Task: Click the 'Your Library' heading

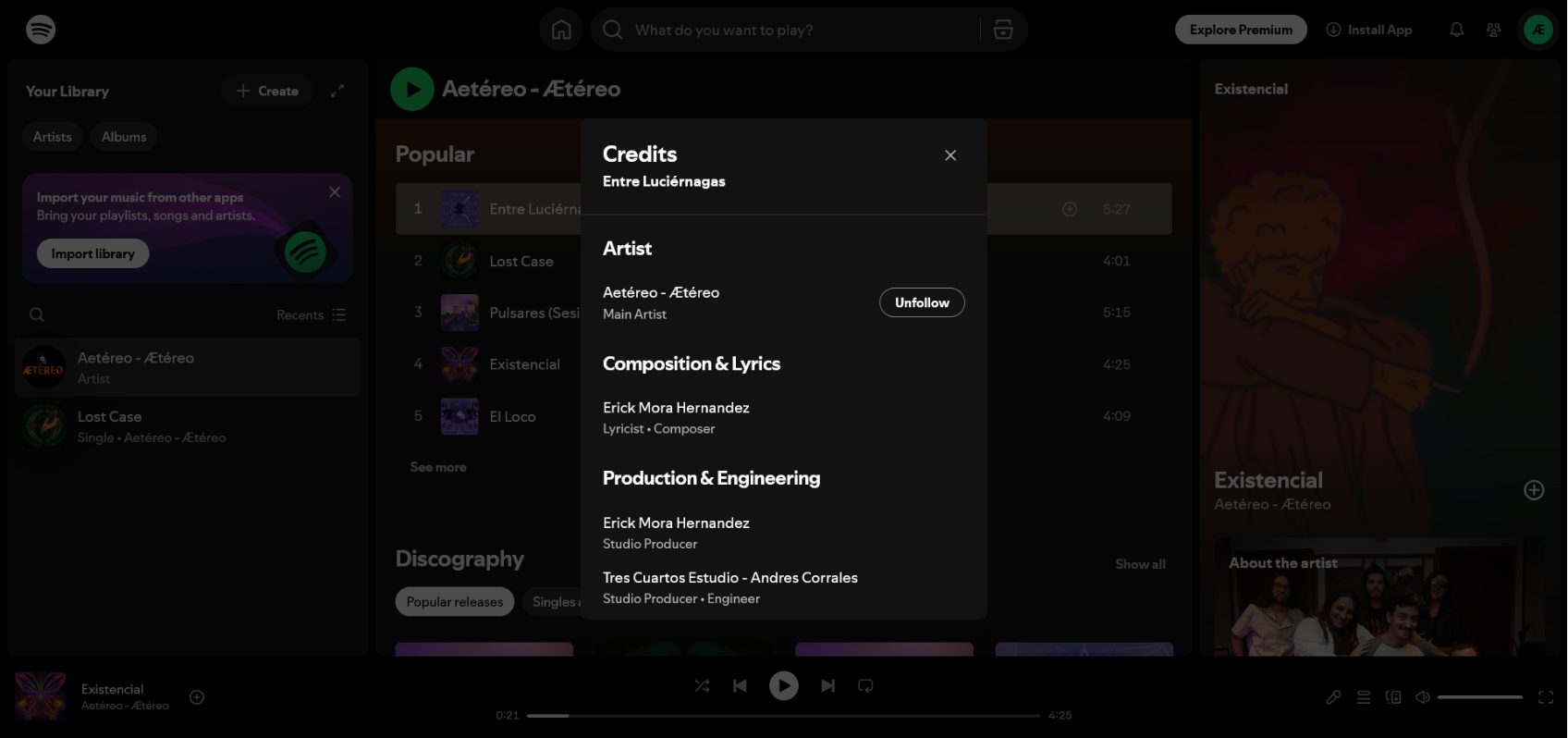Action: click(x=67, y=91)
